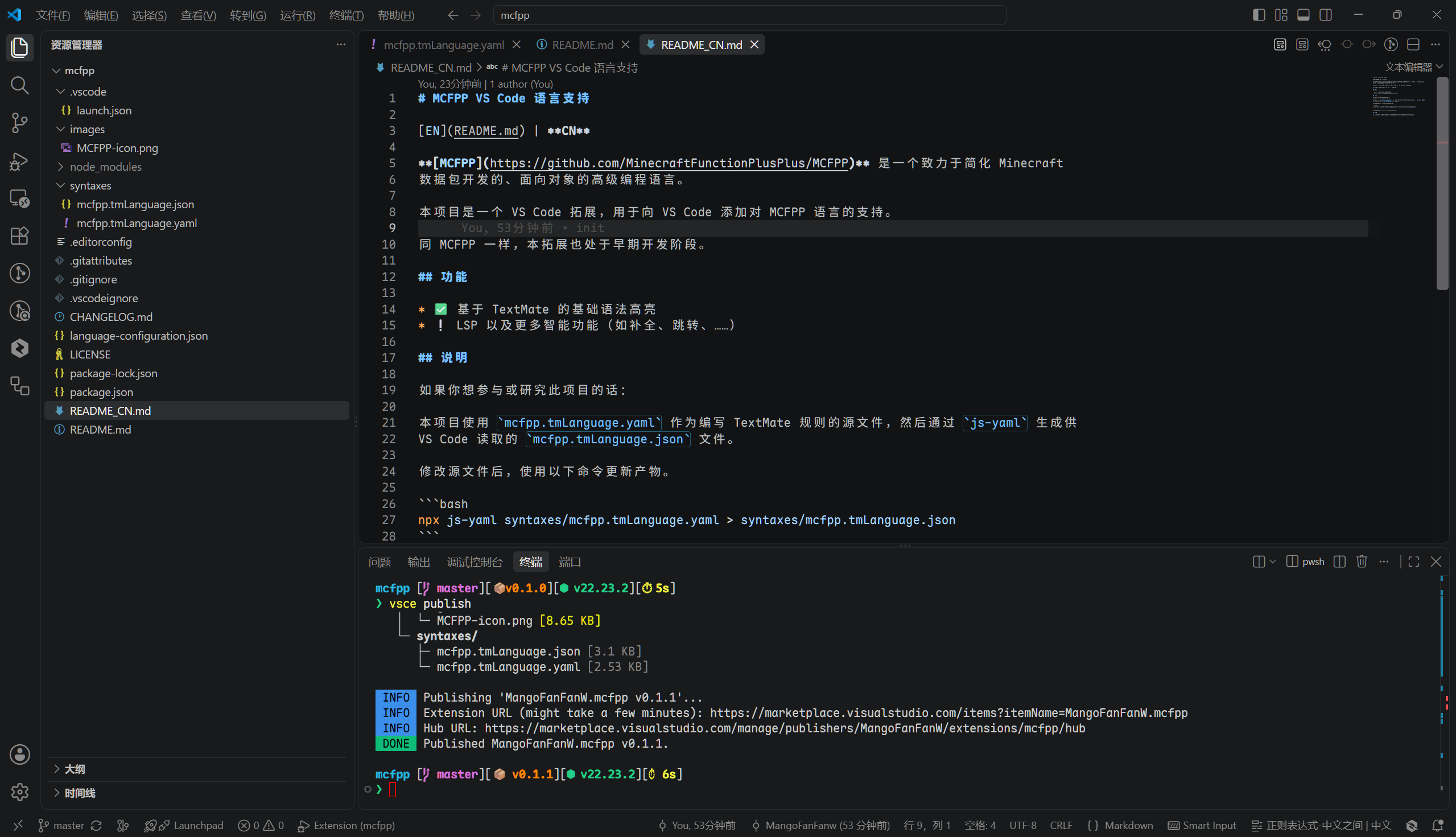This screenshot has width=1456, height=837.
Task: Toggle primary side bar layout icon
Action: [1258, 15]
